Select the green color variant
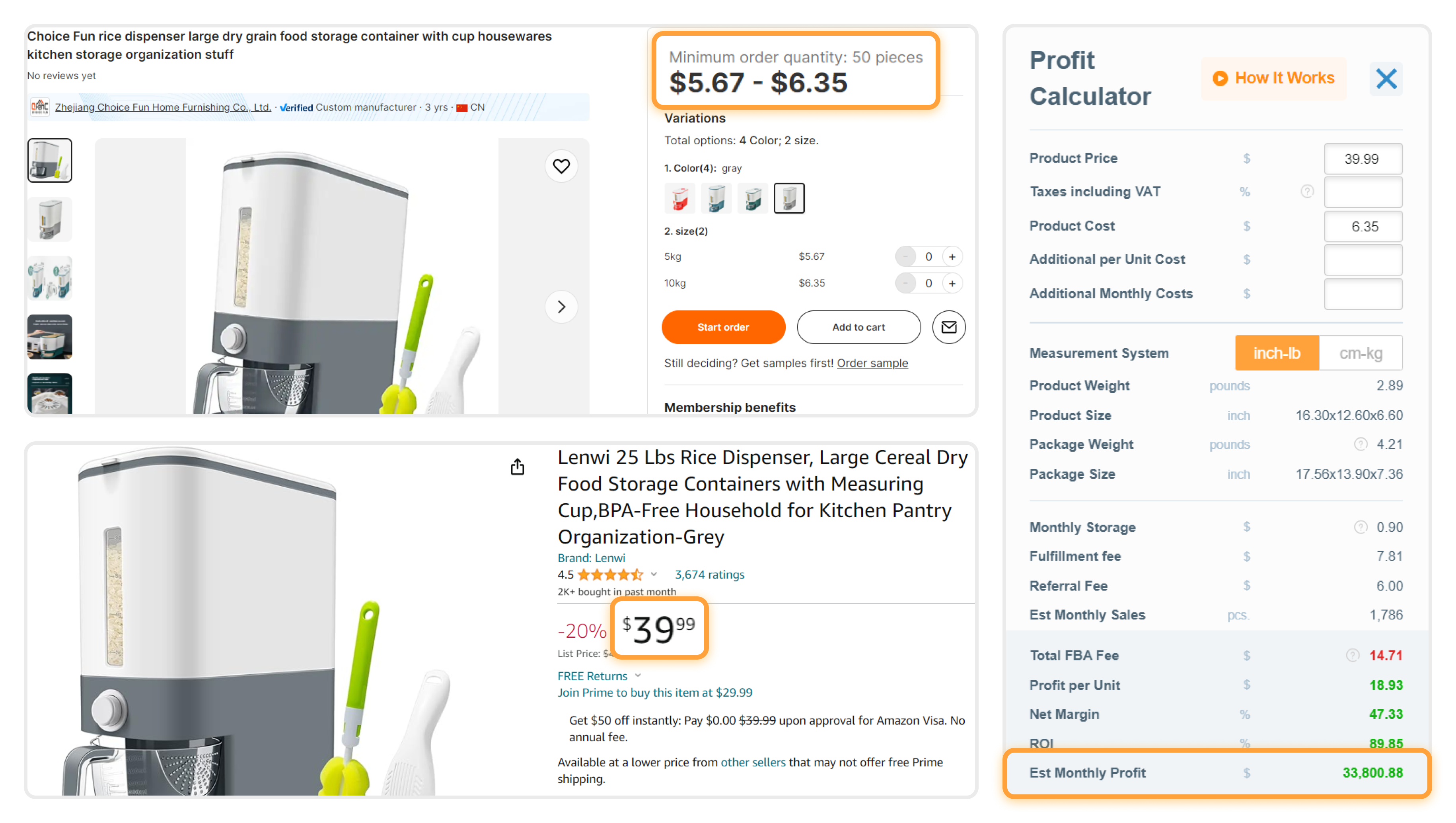 (x=753, y=198)
